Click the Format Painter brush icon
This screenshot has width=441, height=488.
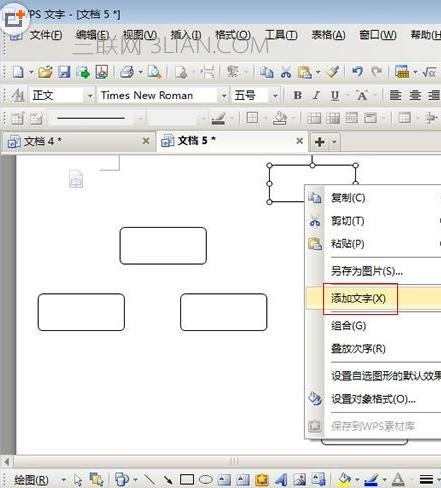(333, 72)
